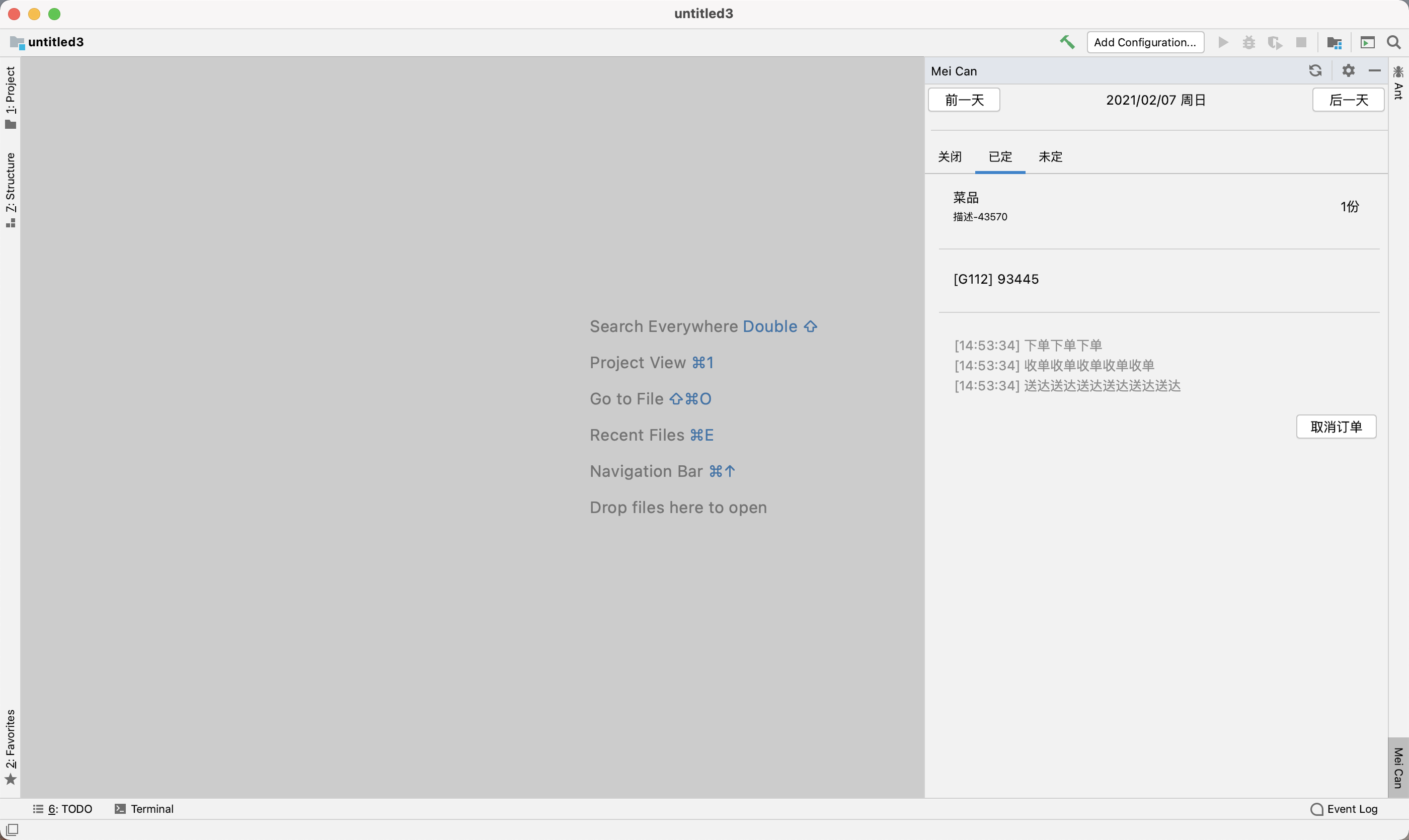Click the Run with Coverage icon

[x=1275, y=42]
